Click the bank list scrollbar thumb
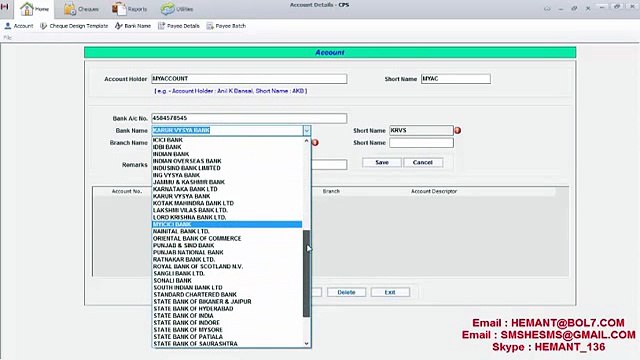This screenshot has height=360, width=640. 307,273
